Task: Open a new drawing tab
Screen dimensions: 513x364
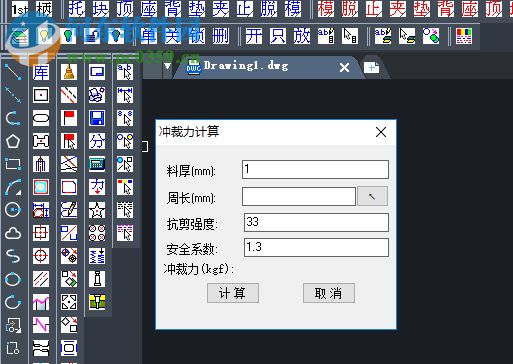Action: pos(372,68)
